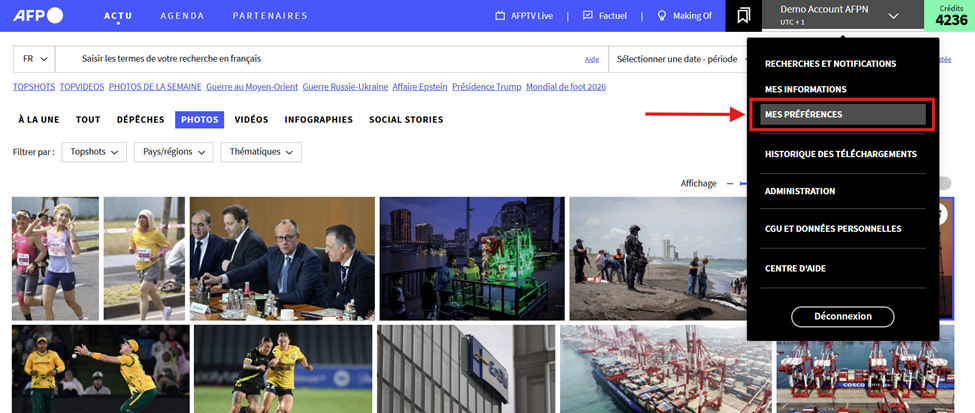Open saved bookmarks icon

coord(744,16)
